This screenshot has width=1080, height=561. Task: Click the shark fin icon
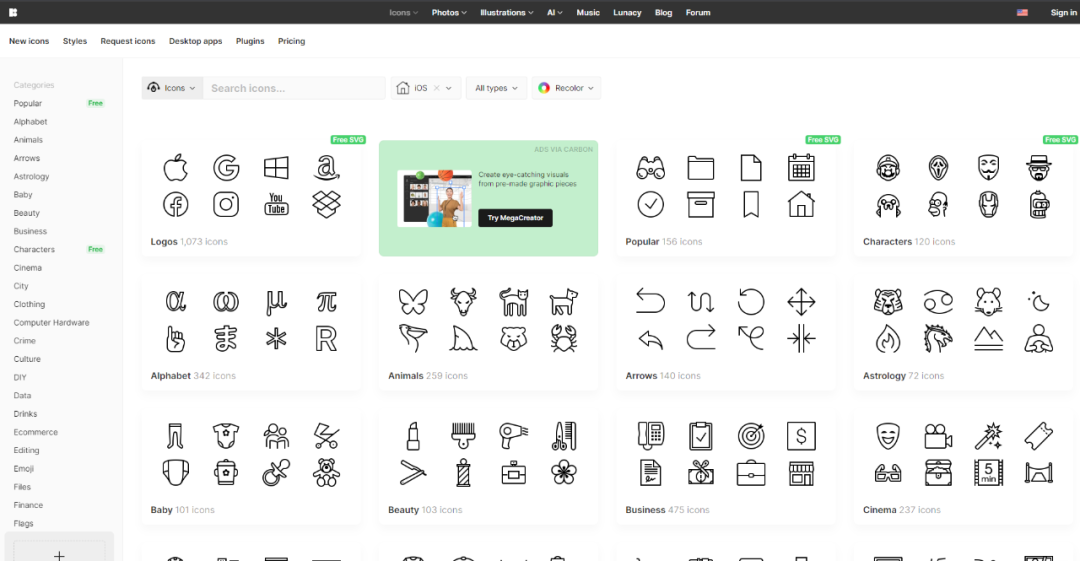(x=464, y=338)
